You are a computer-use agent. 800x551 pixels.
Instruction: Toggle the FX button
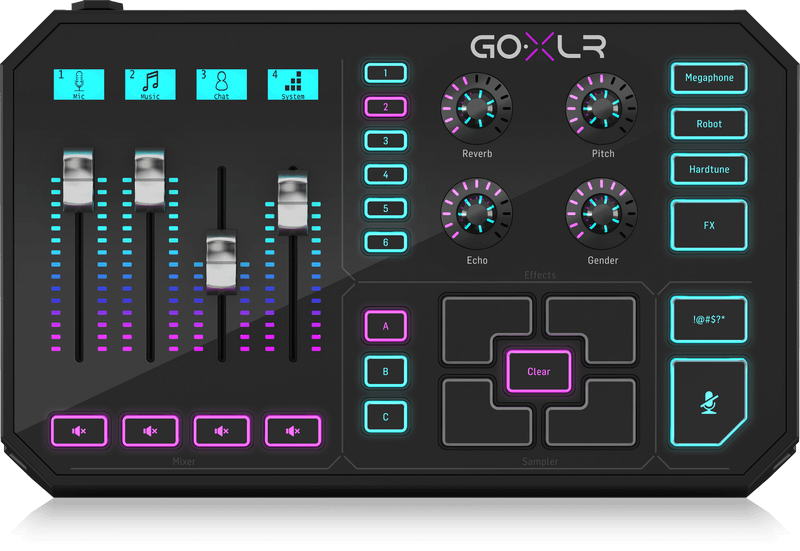(x=709, y=225)
